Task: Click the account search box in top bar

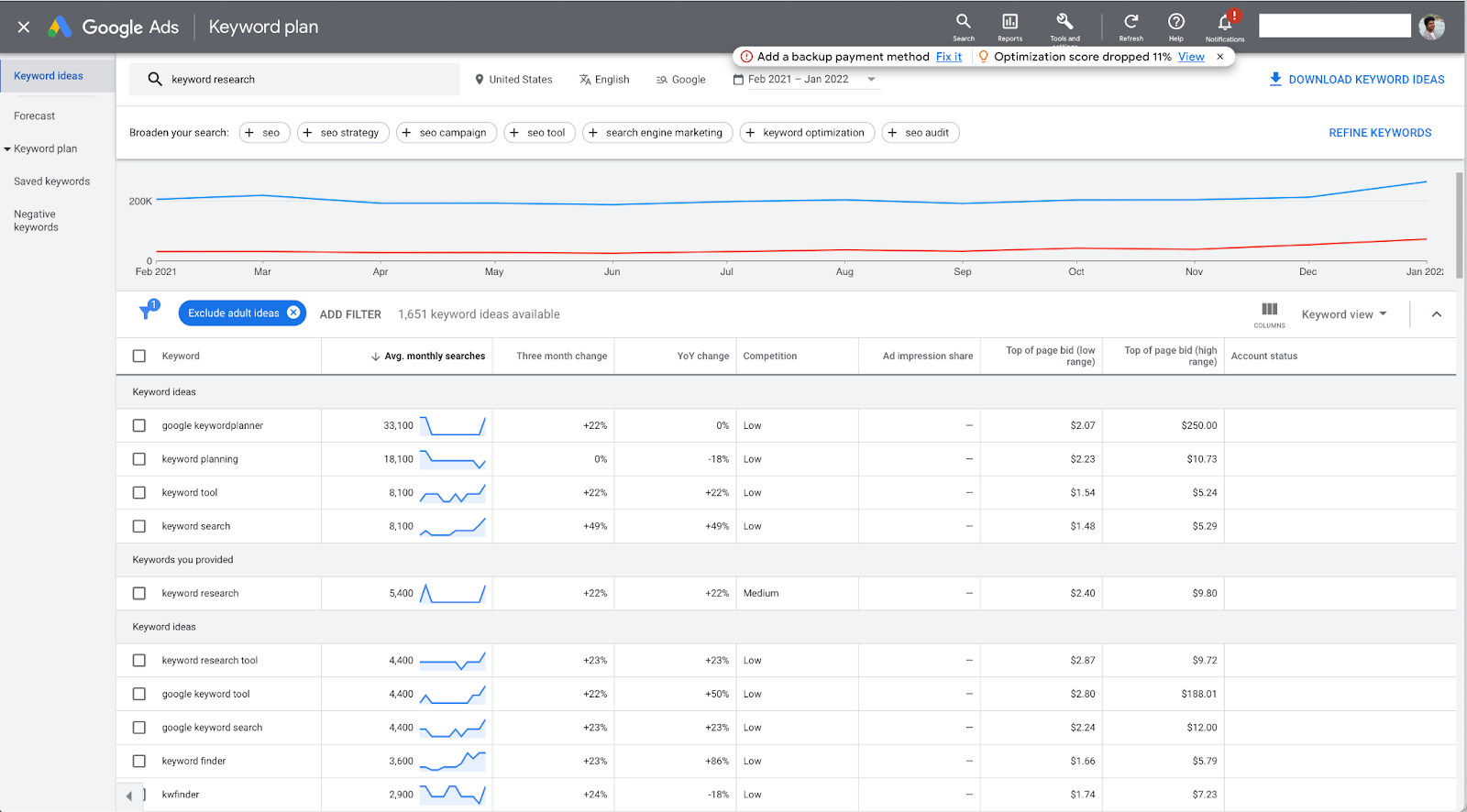Action: [1335, 26]
